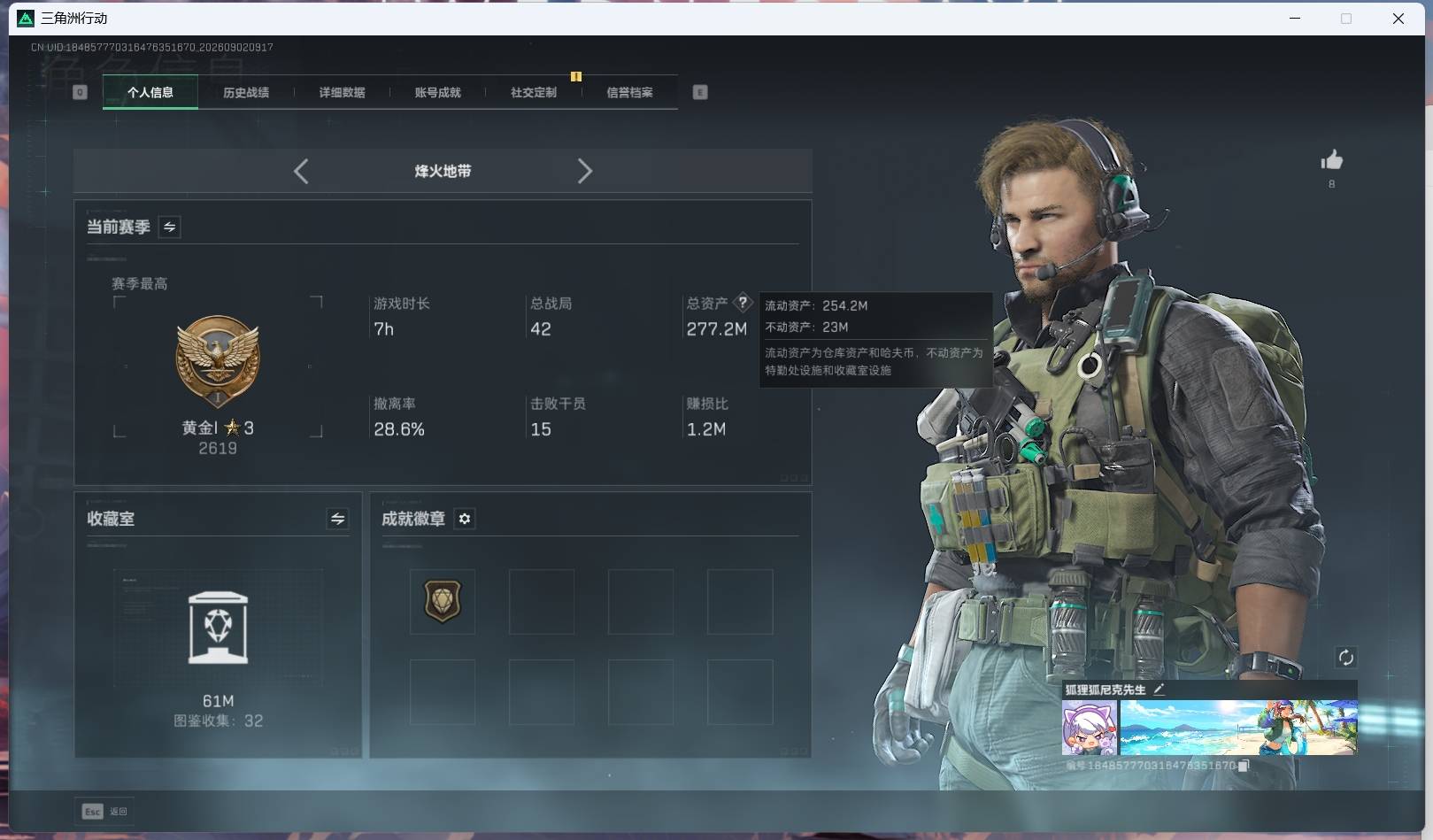Click the 不动资产: 23M tooltip line
This screenshot has height=840, width=1433.
[806, 327]
